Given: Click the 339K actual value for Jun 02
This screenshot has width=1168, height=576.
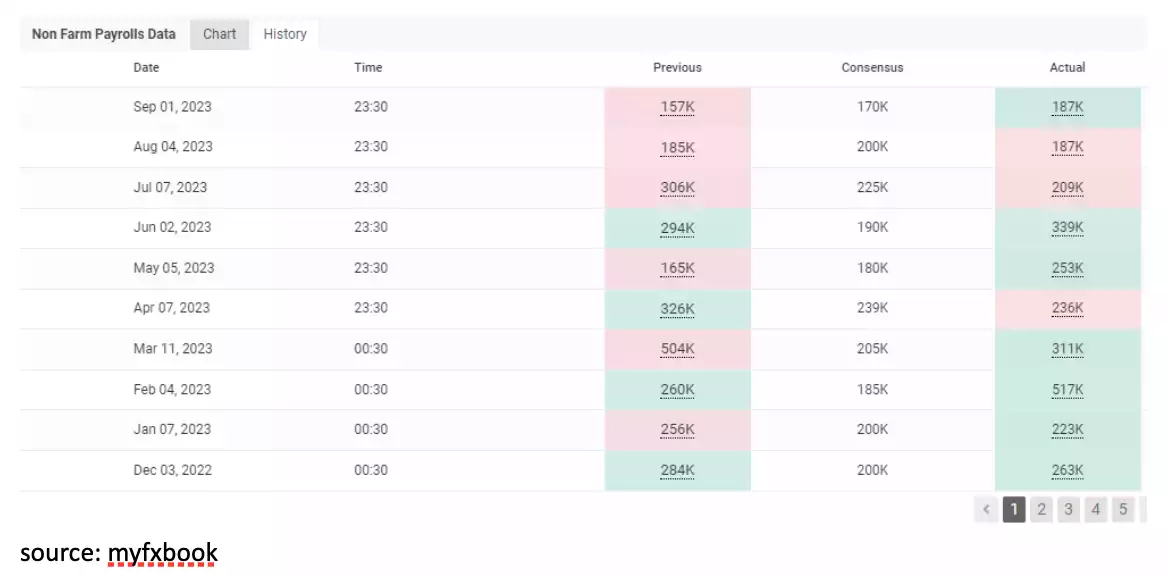Looking at the screenshot, I should [1067, 228].
